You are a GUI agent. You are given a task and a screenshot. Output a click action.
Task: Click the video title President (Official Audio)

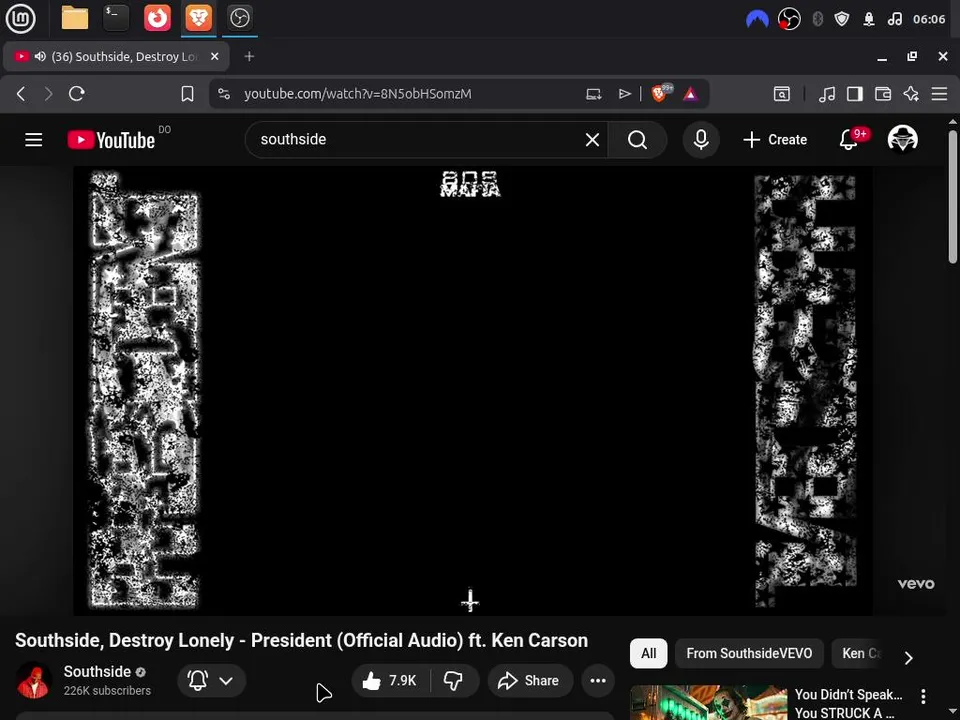click(x=301, y=640)
